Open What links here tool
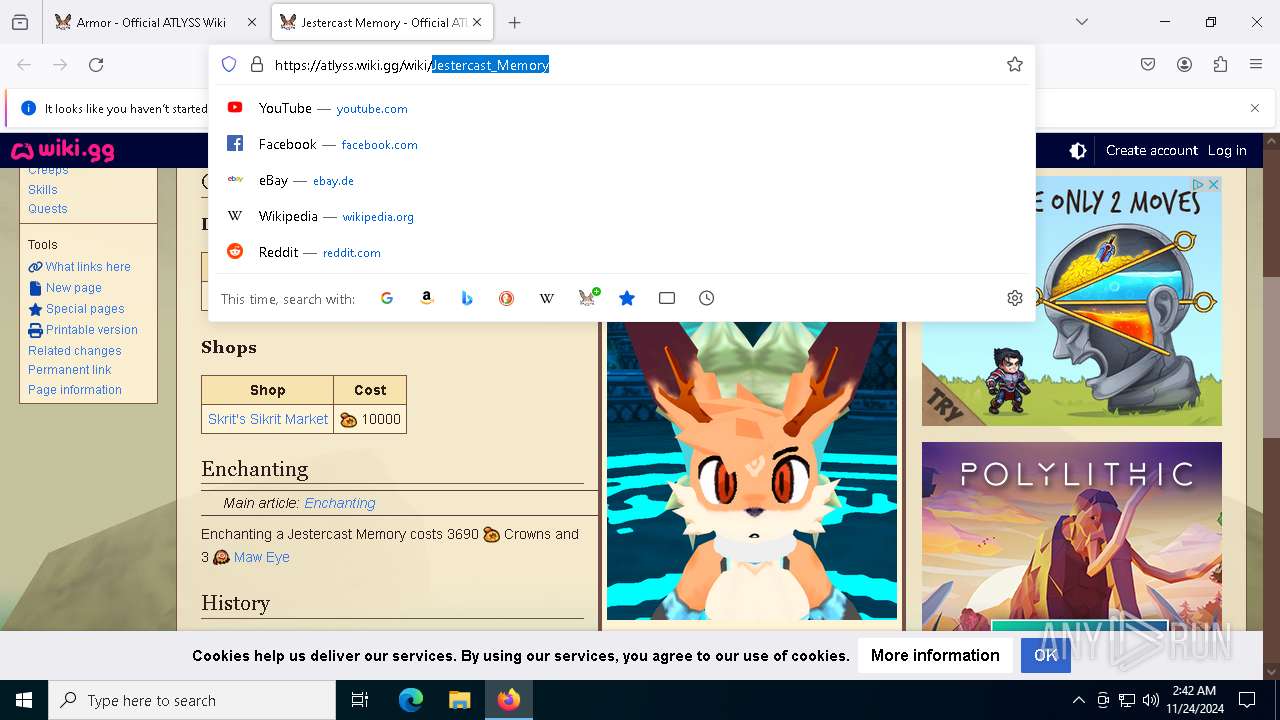This screenshot has height=720, width=1280. click(88, 267)
